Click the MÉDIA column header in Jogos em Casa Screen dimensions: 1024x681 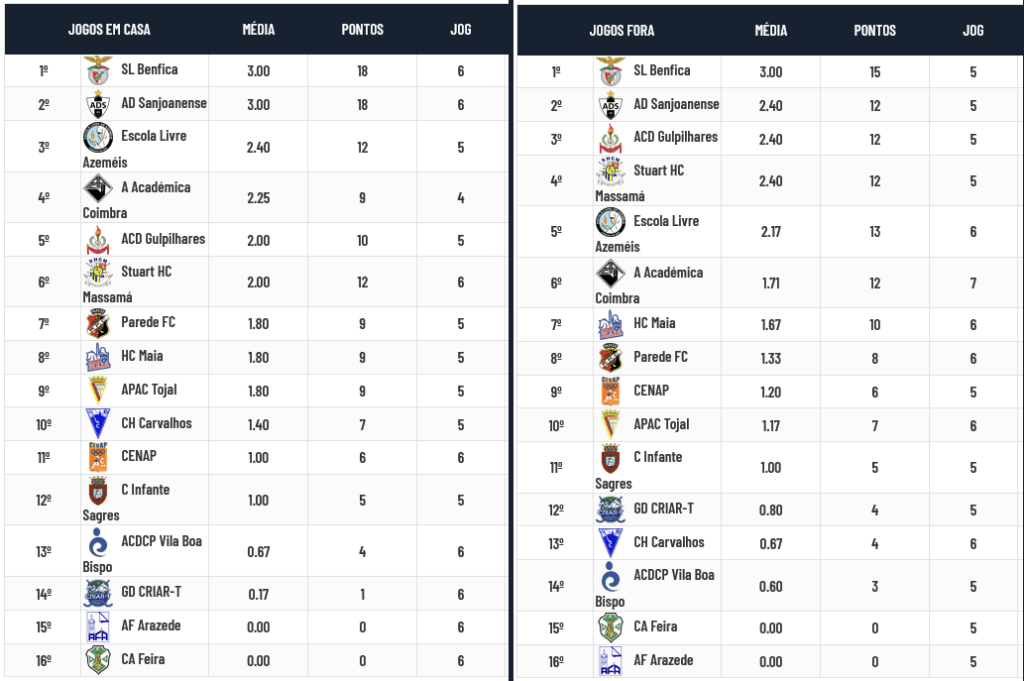tap(258, 29)
